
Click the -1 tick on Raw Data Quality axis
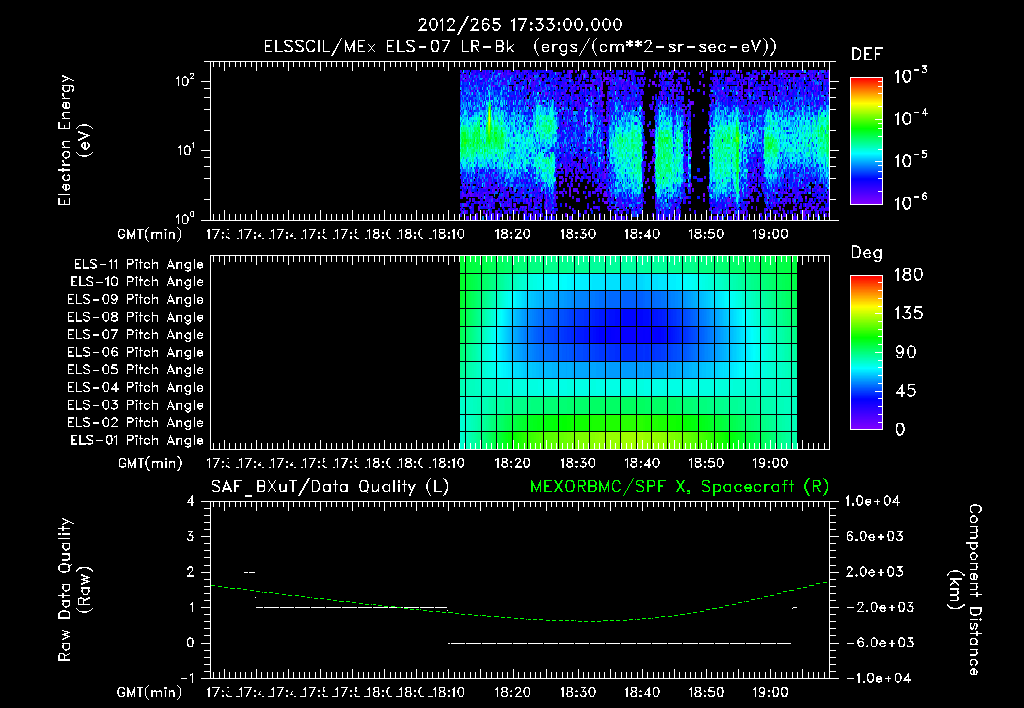click(187, 677)
